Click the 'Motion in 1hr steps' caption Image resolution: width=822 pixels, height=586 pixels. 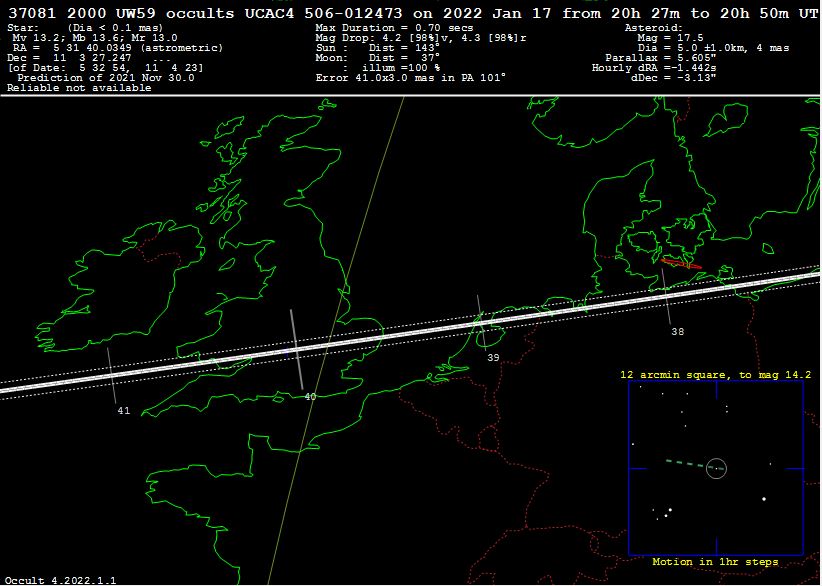click(x=715, y=562)
